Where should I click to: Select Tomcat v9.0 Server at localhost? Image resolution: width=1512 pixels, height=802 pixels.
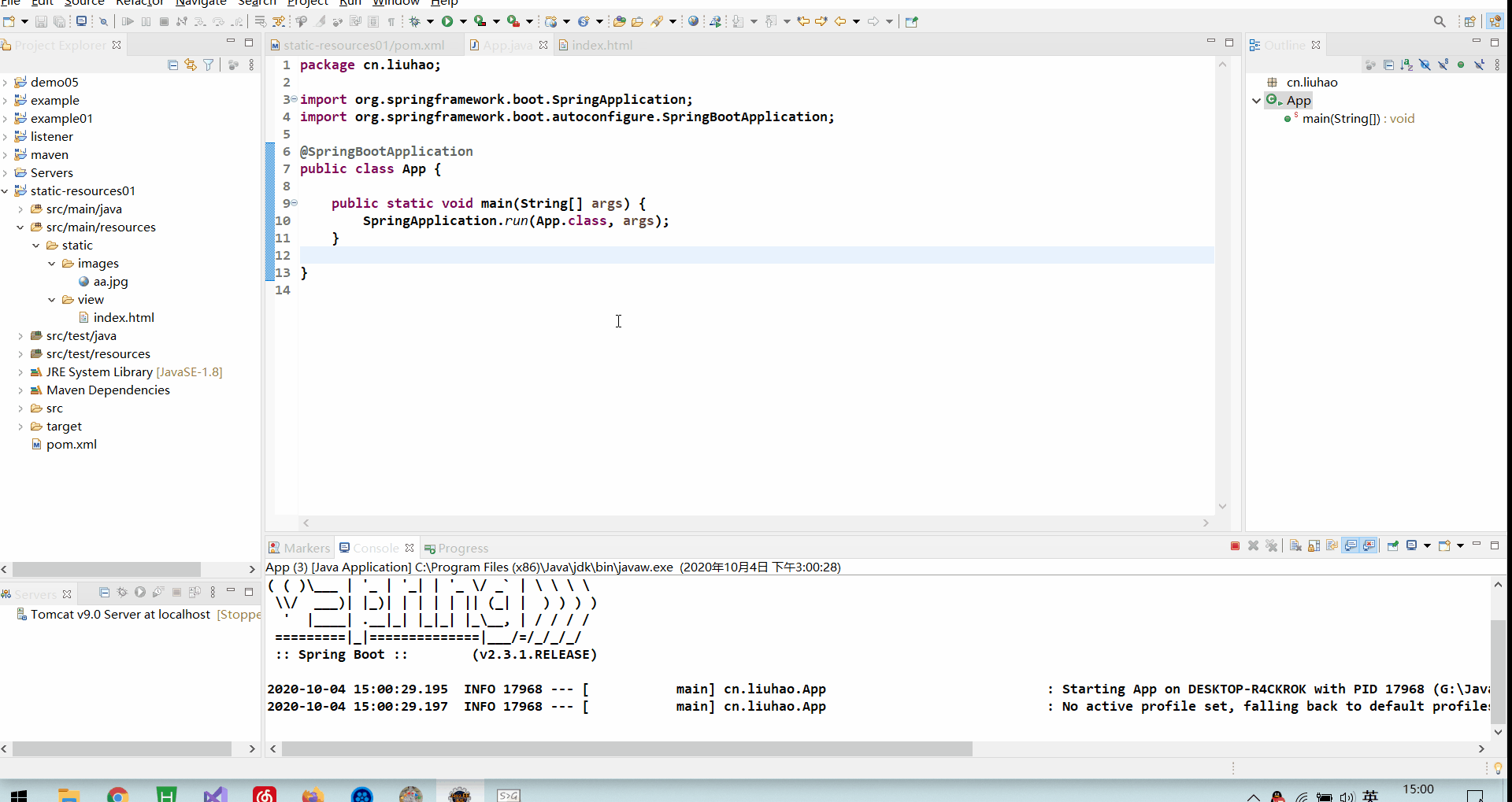pos(120,614)
